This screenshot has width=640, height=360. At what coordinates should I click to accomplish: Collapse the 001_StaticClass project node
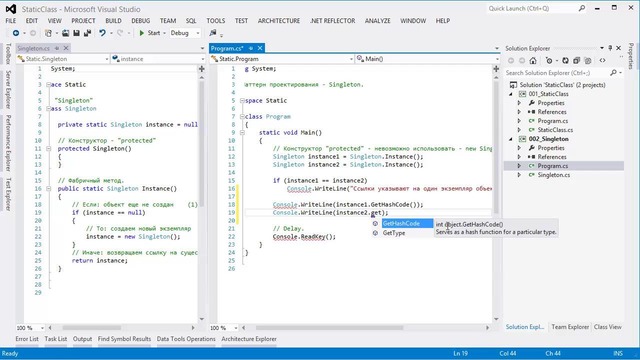511,94
